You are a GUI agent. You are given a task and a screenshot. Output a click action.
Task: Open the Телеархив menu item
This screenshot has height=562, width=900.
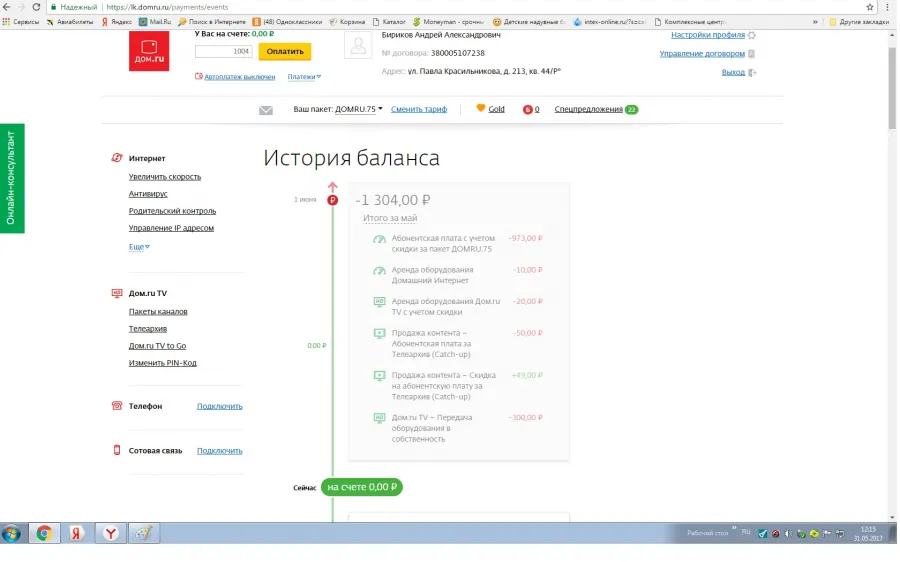tap(148, 329)
